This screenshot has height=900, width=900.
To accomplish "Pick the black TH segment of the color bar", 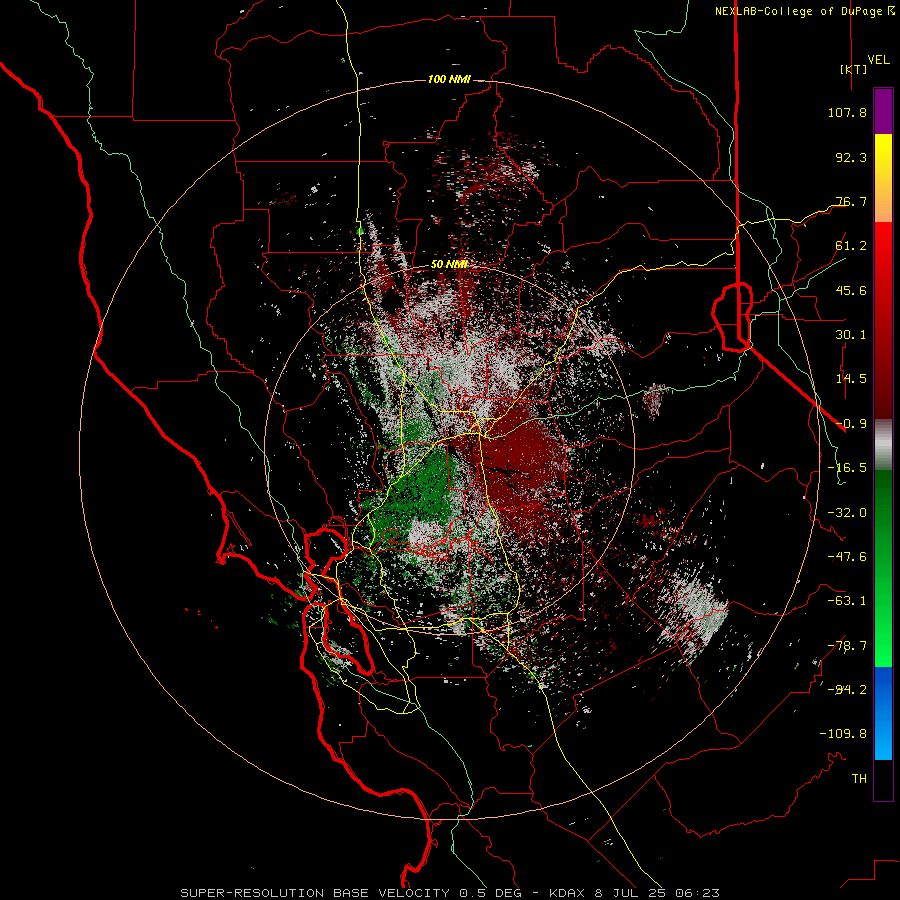I will [883, 780].
